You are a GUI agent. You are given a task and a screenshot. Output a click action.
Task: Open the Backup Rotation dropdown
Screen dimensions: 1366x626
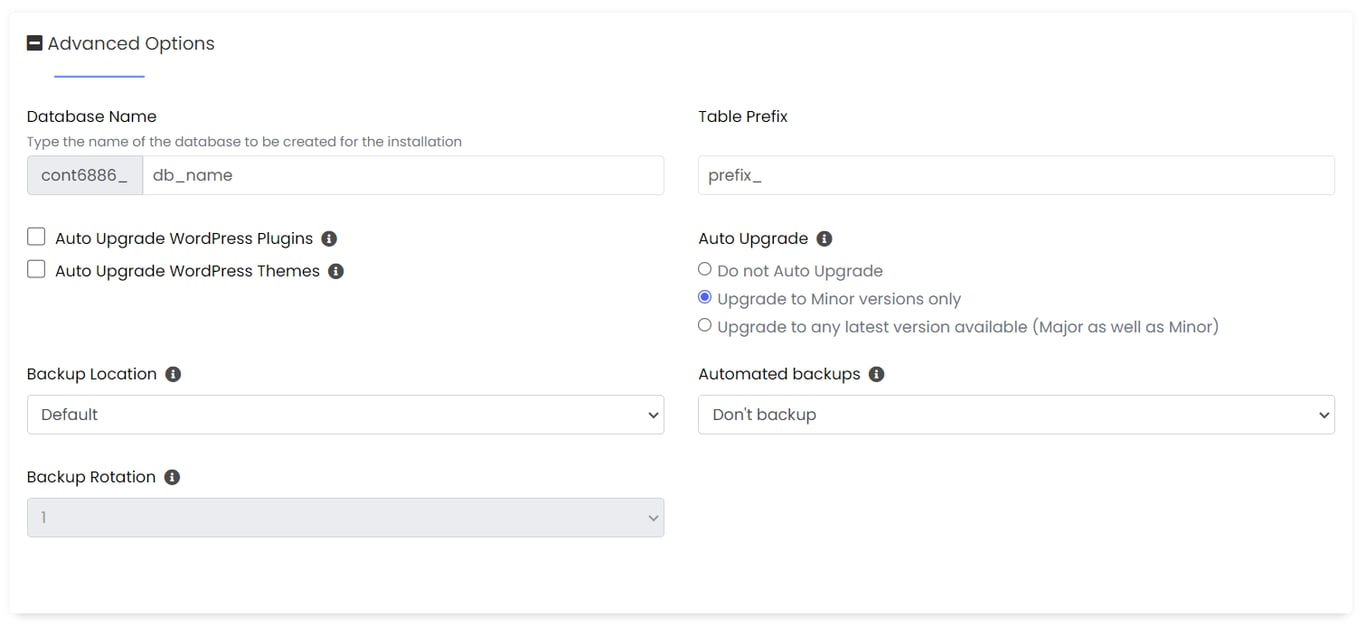click(x=345, y=517)
